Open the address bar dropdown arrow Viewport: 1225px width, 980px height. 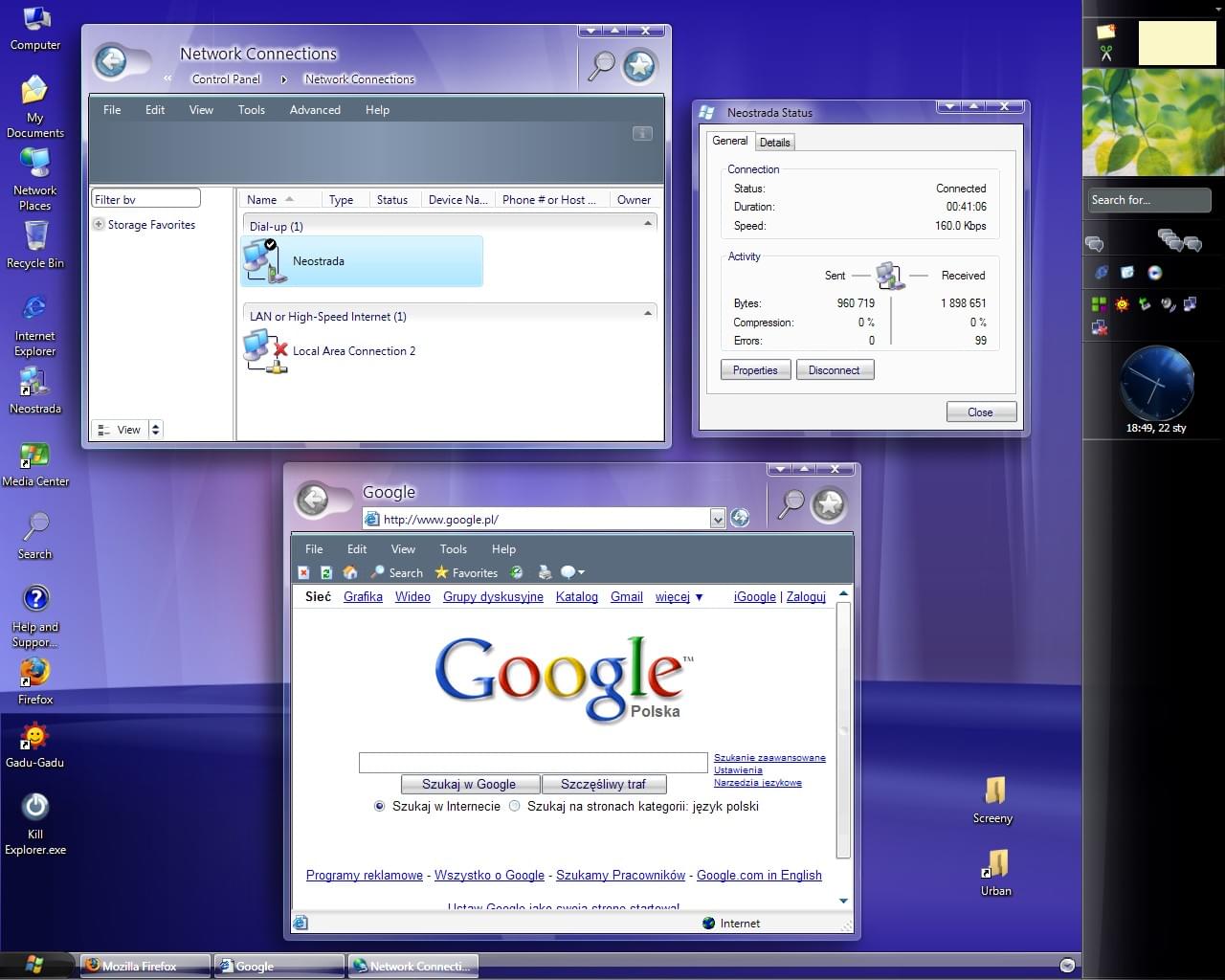[718, 519]
